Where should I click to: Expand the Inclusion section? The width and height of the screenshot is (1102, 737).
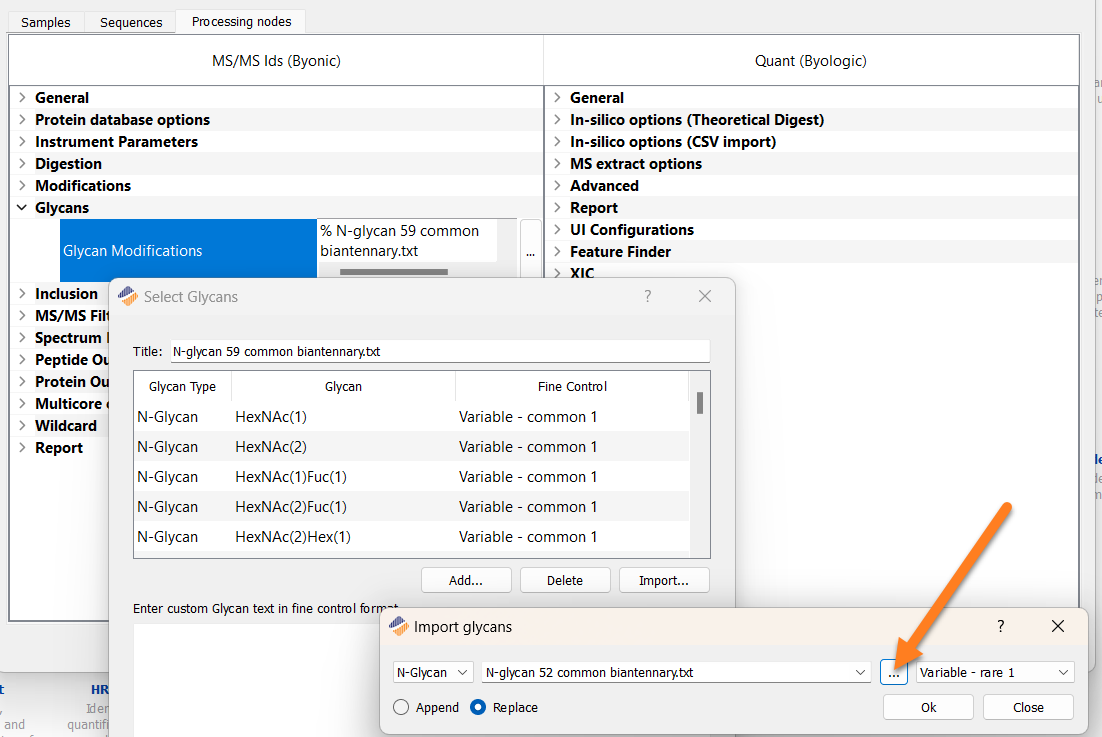[22, 294]
